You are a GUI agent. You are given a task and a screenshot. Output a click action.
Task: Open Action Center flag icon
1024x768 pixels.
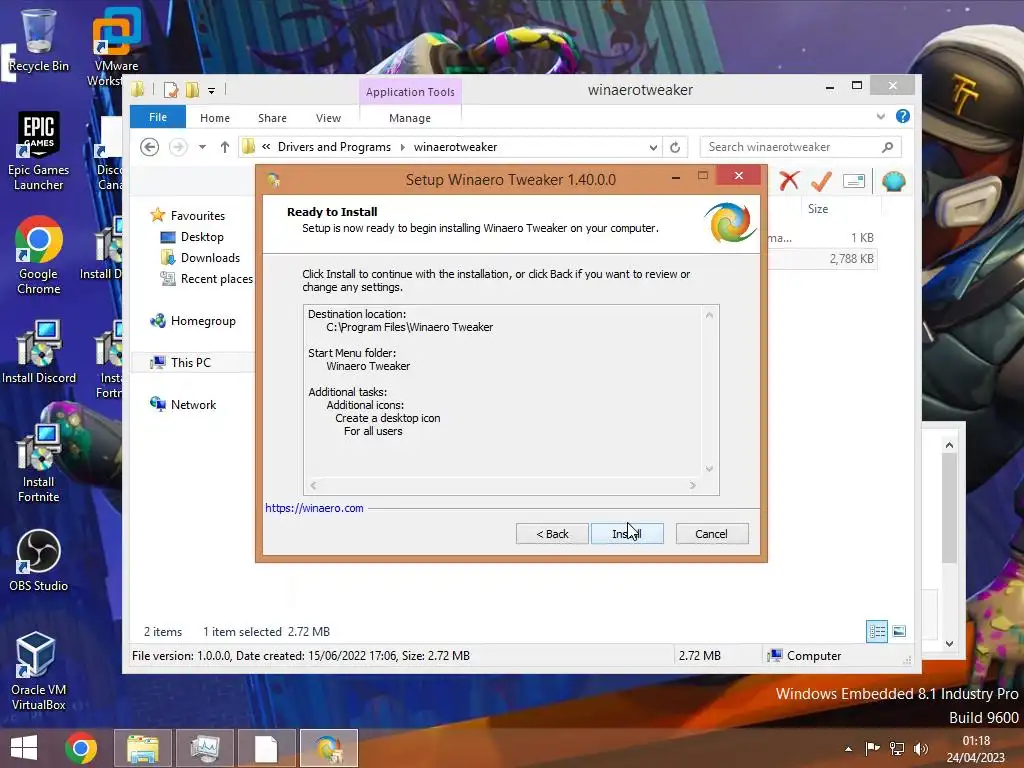[x=872, y=748]
